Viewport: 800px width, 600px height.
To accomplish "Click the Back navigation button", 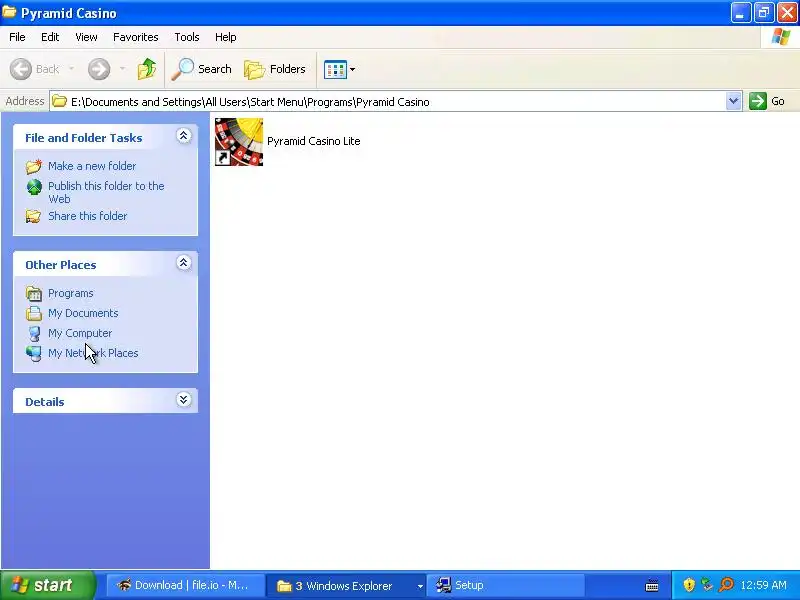I will click(35, 69).
